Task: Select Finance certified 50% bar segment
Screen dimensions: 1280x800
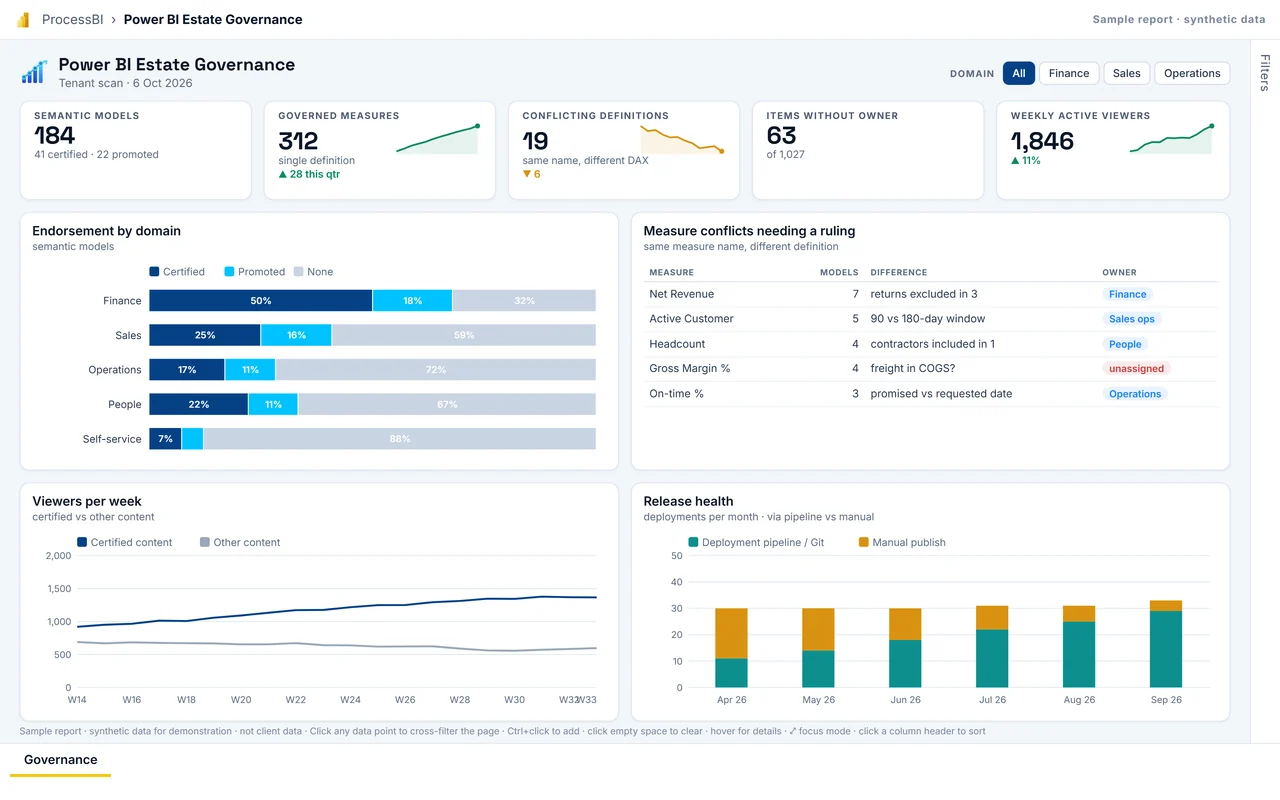Action: click(x=261, y=300)
